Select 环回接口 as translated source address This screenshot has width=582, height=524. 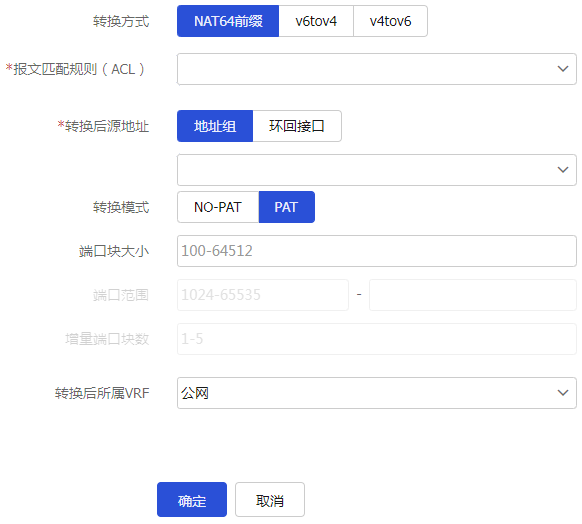click(x=297, y=126)
